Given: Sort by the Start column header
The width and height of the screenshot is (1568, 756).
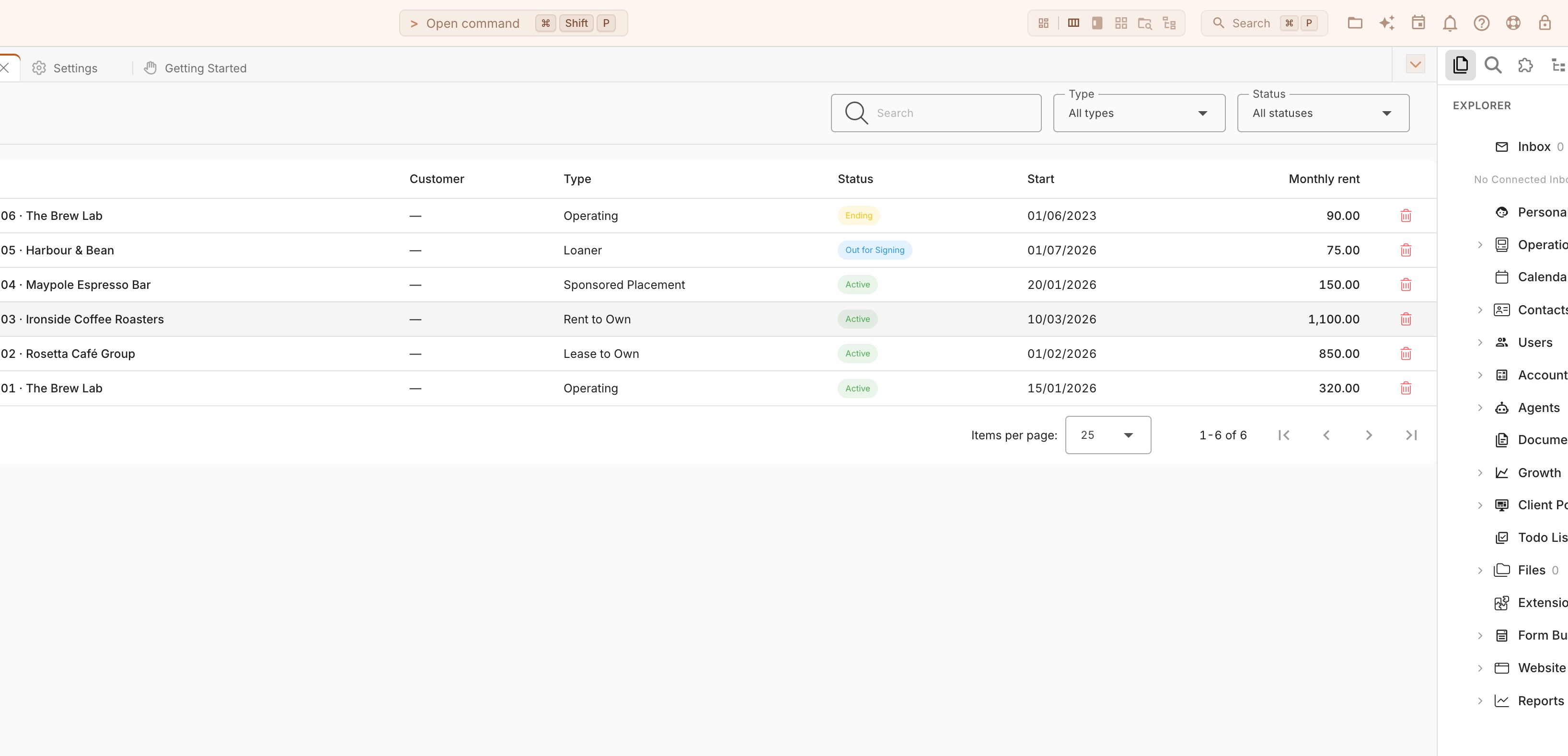Looking at the screenshot, I should click(1041, 179).
